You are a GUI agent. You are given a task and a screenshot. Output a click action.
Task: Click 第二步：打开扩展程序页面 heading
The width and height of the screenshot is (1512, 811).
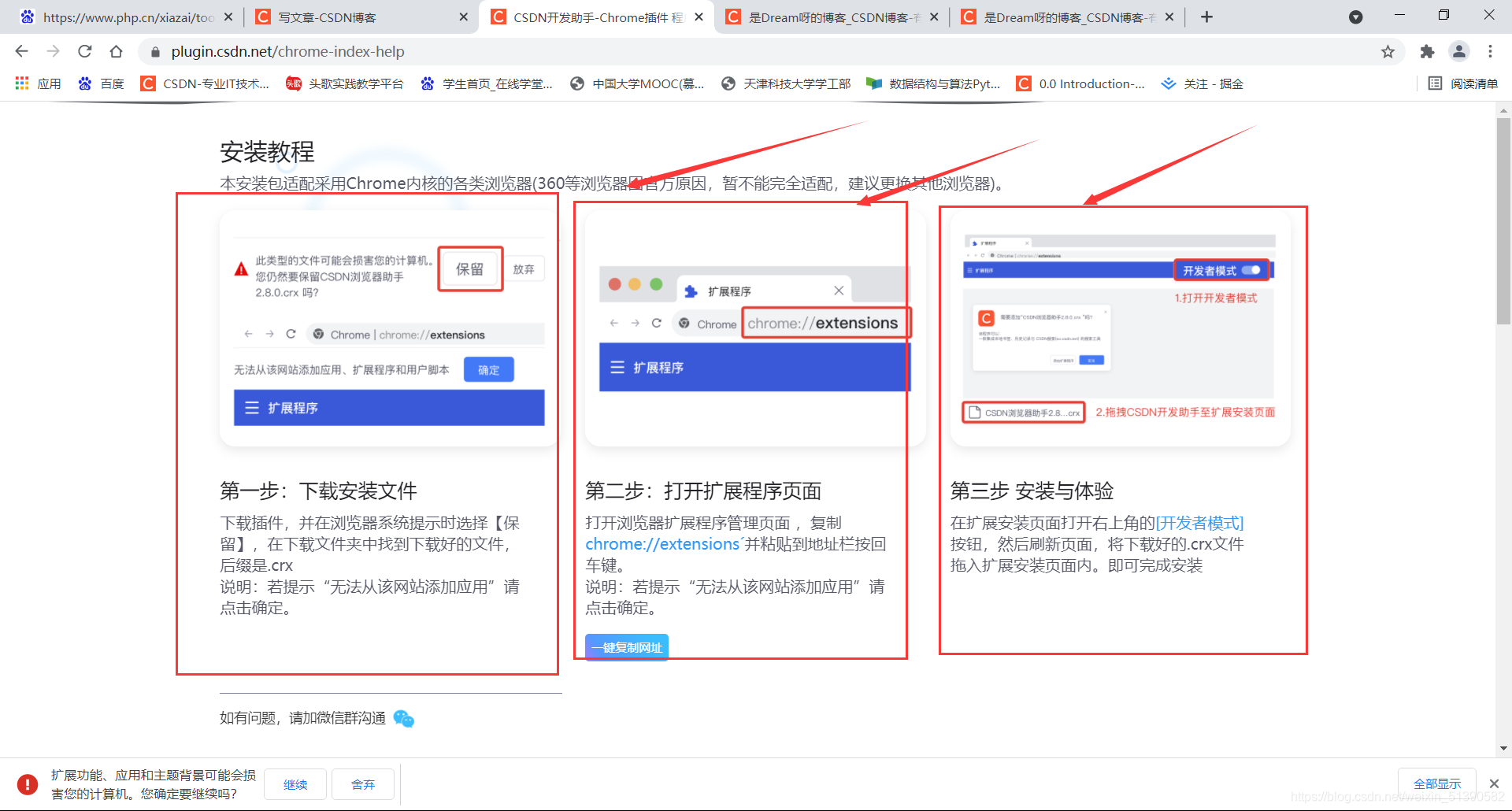[x=703, y=491]
